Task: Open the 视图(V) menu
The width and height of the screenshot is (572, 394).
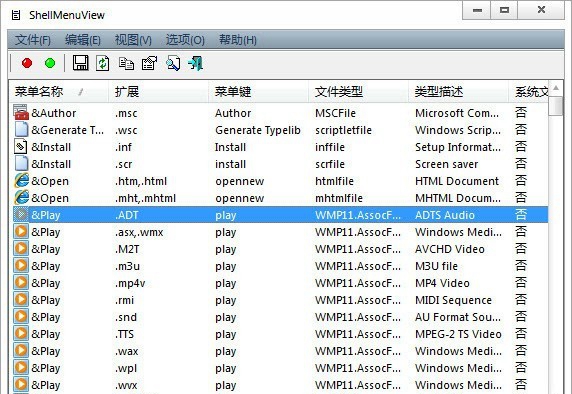Action: click(133, 39)
